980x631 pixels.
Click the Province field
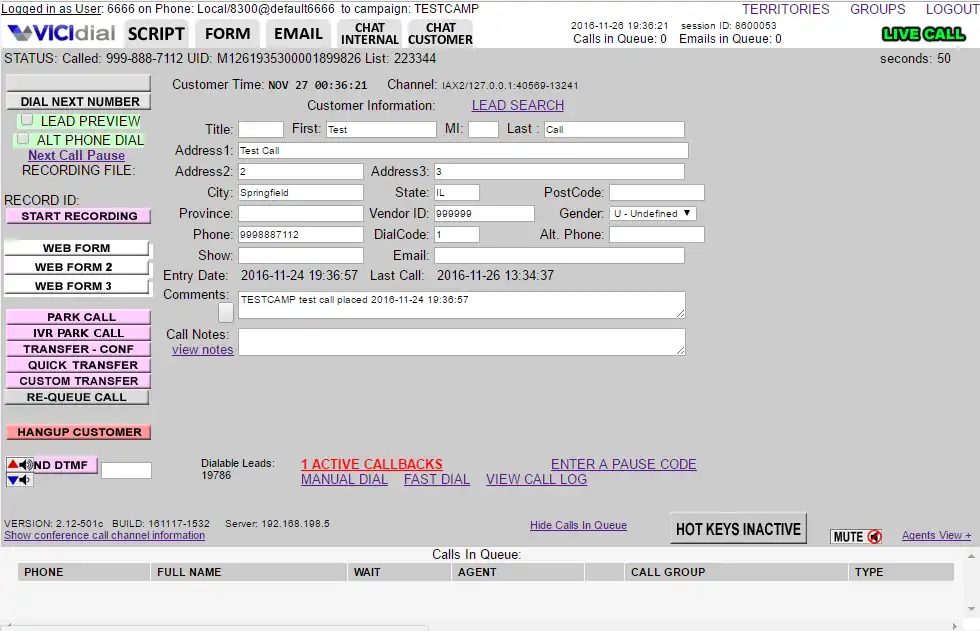pyautogui.click(x=301, y=214)
